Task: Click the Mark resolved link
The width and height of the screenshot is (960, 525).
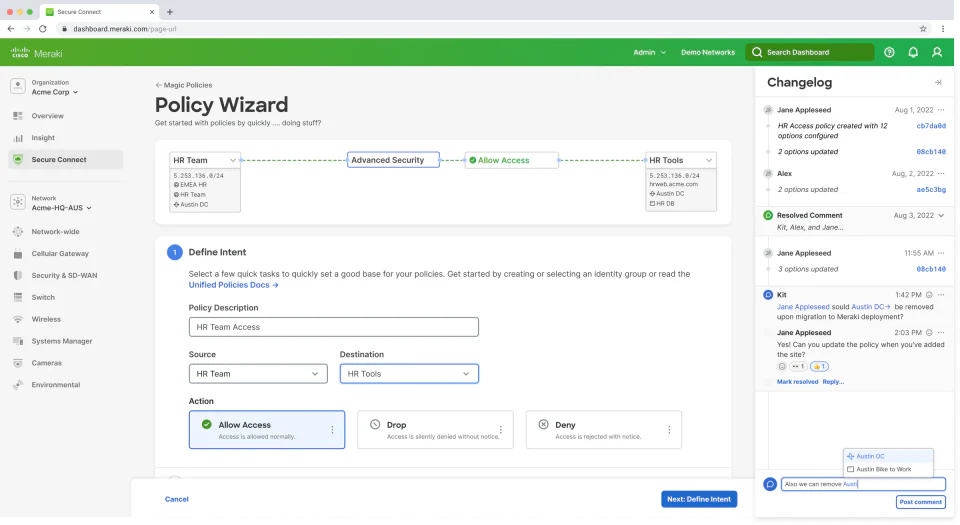Action: (797, 382)
